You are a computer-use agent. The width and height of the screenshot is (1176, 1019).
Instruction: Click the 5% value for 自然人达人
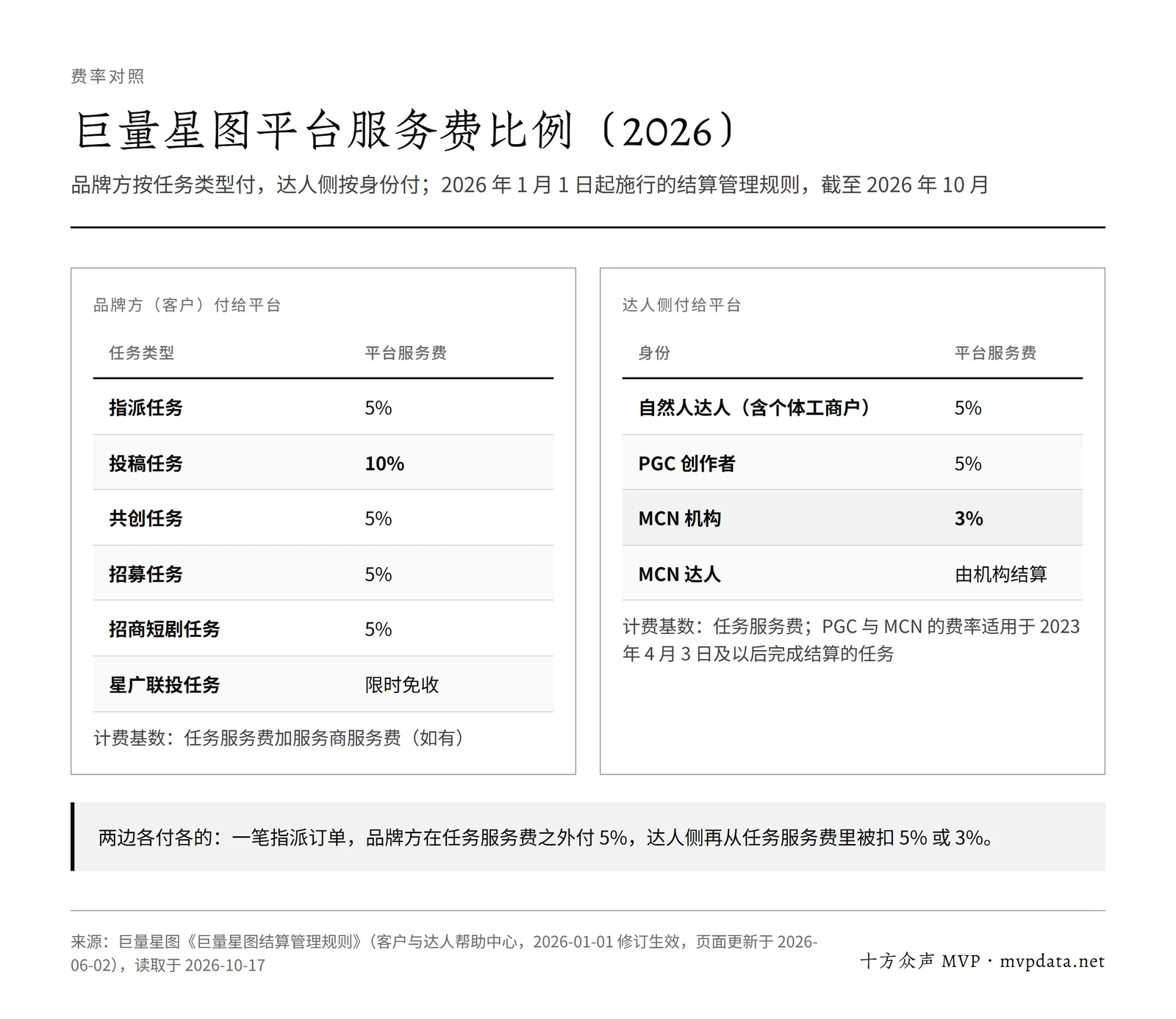968,408
